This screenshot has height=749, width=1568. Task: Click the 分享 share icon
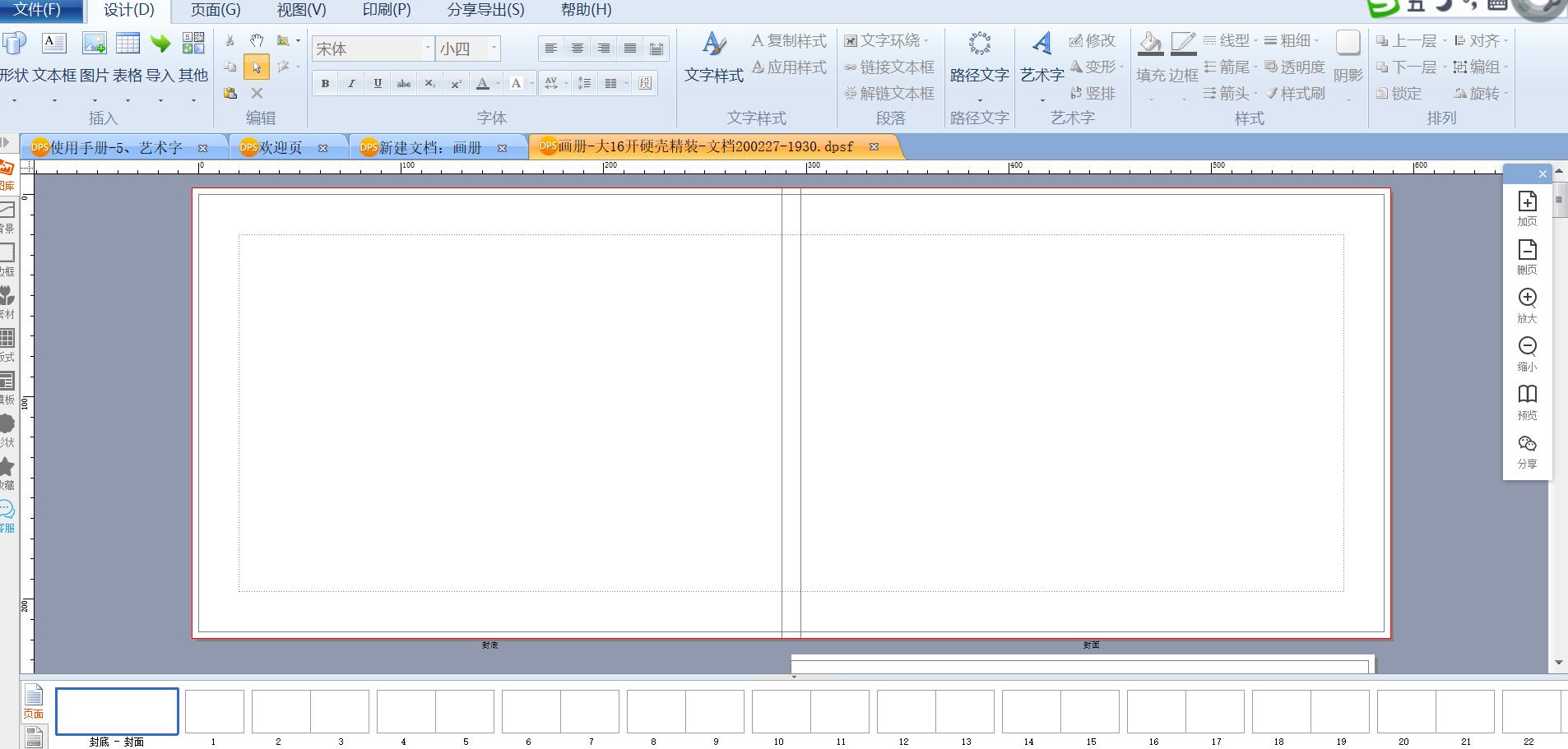point(1527,444)
